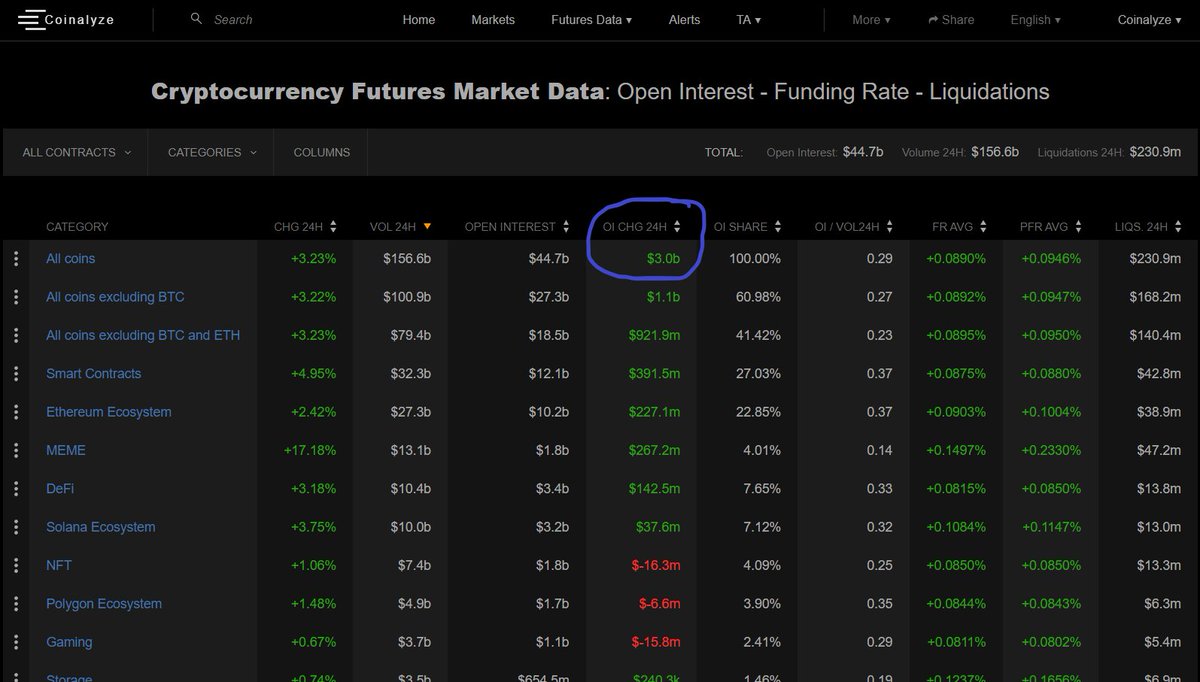
Task: Open the All coins category link
Action: [70, 259]
